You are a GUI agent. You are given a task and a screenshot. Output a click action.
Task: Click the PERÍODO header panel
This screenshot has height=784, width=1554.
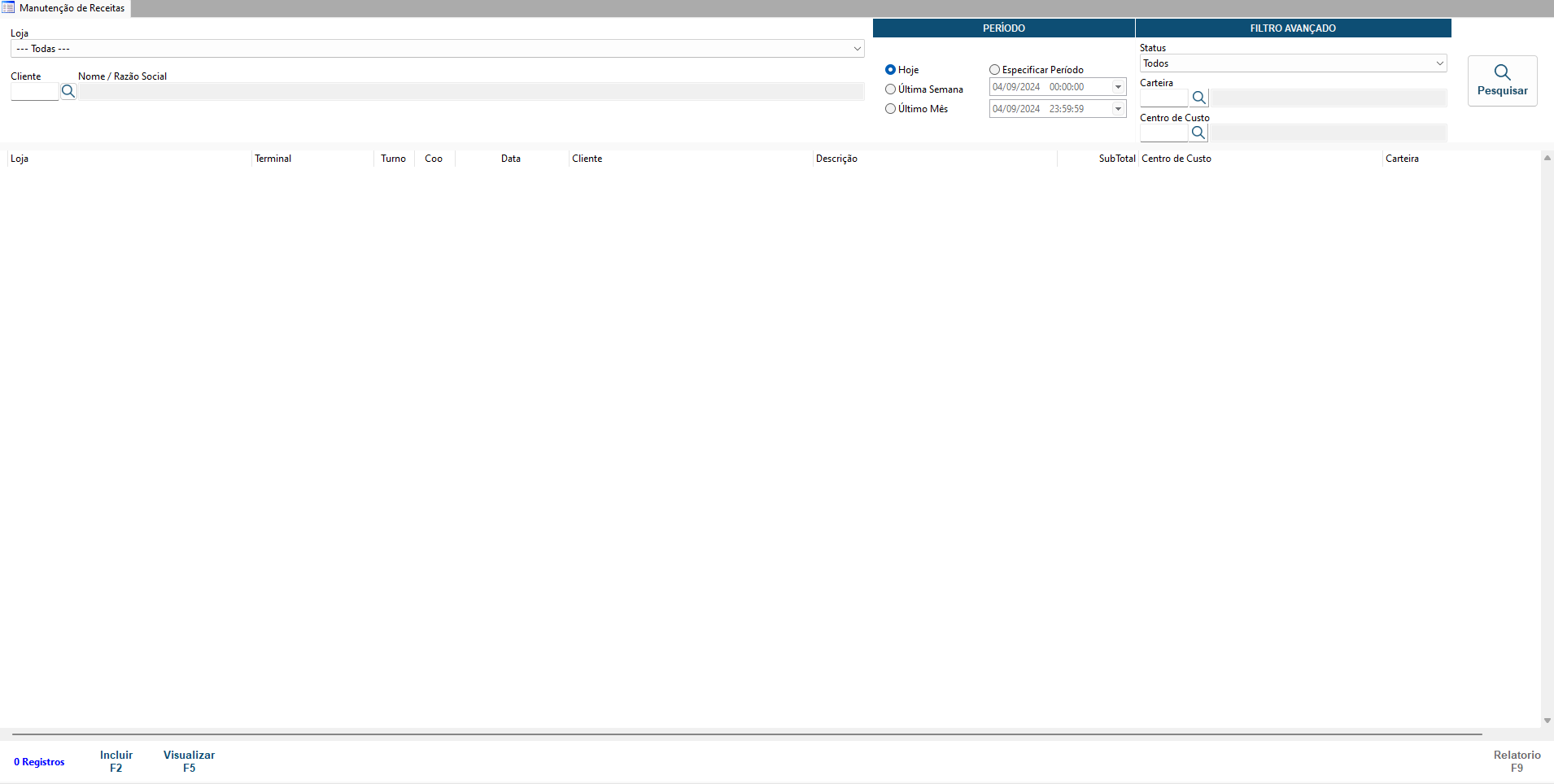coord(1003,28)
